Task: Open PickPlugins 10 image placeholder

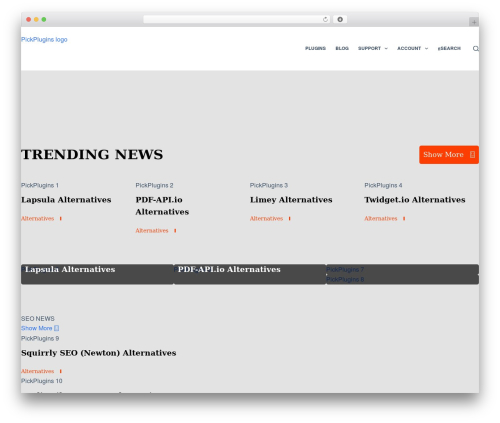Action: tap(42, 381)
